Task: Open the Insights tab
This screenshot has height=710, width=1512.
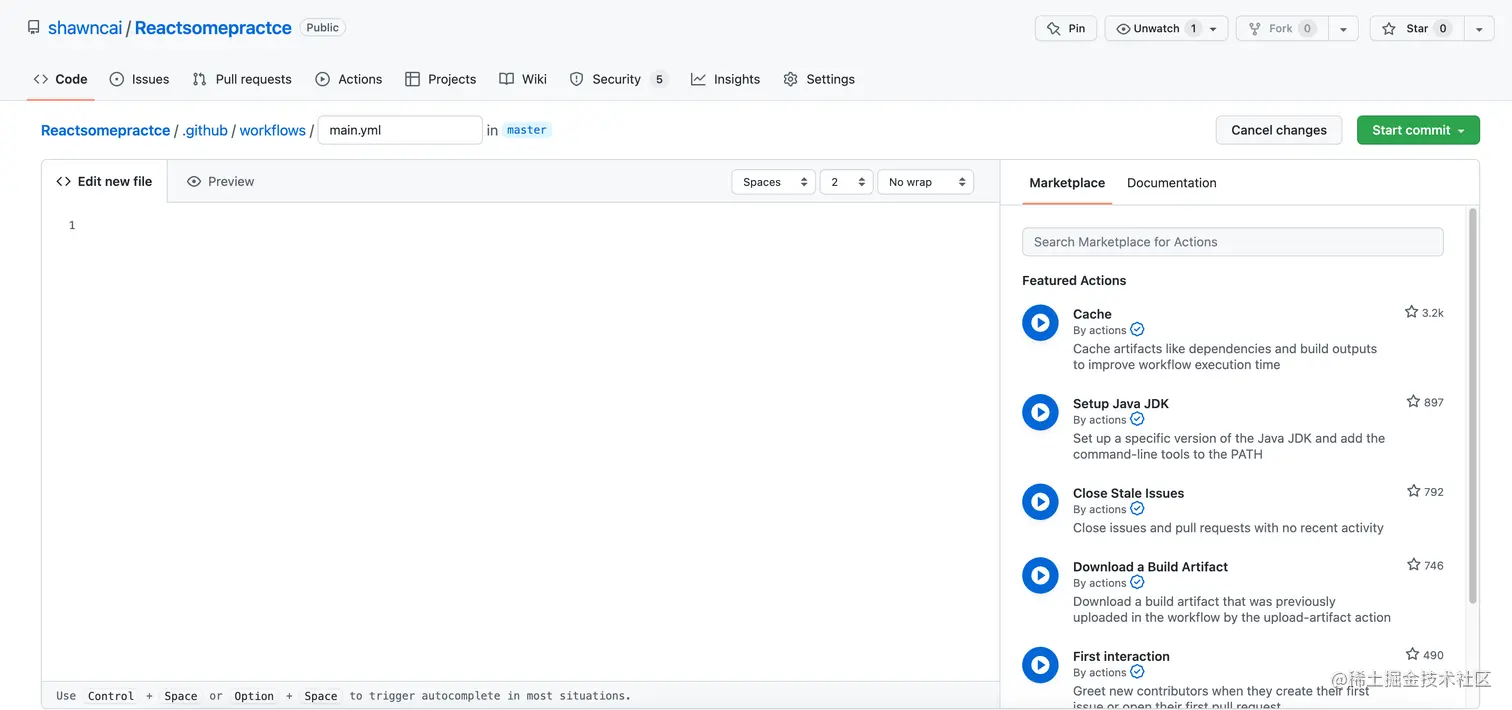Action: tap(725, 79)
